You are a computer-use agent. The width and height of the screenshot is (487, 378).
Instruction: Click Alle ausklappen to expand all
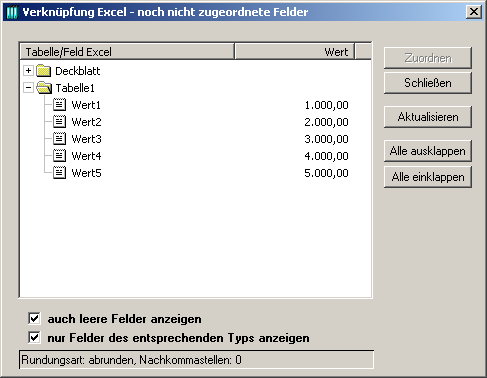coord(428,151)
